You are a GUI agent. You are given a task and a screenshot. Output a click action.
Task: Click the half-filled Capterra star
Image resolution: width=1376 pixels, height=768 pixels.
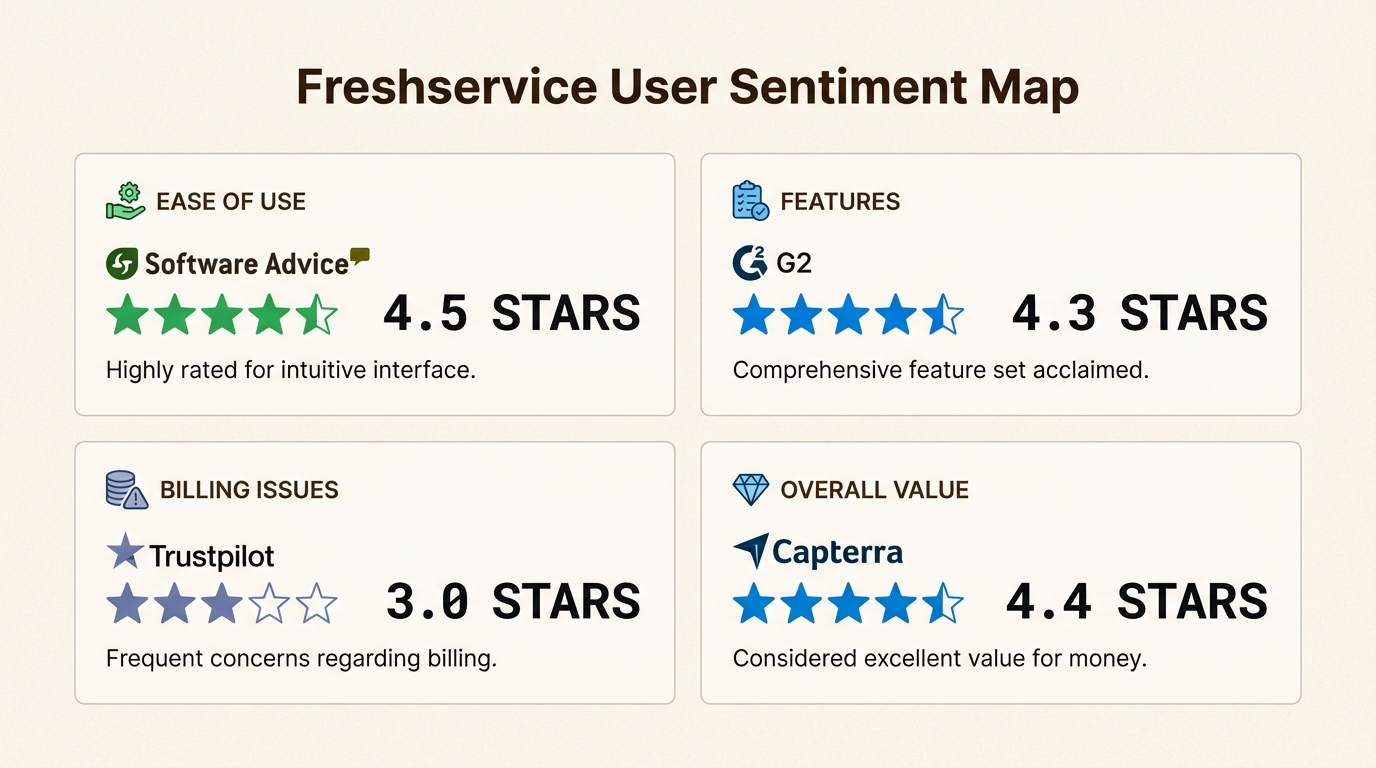click(x=943, y=604)
